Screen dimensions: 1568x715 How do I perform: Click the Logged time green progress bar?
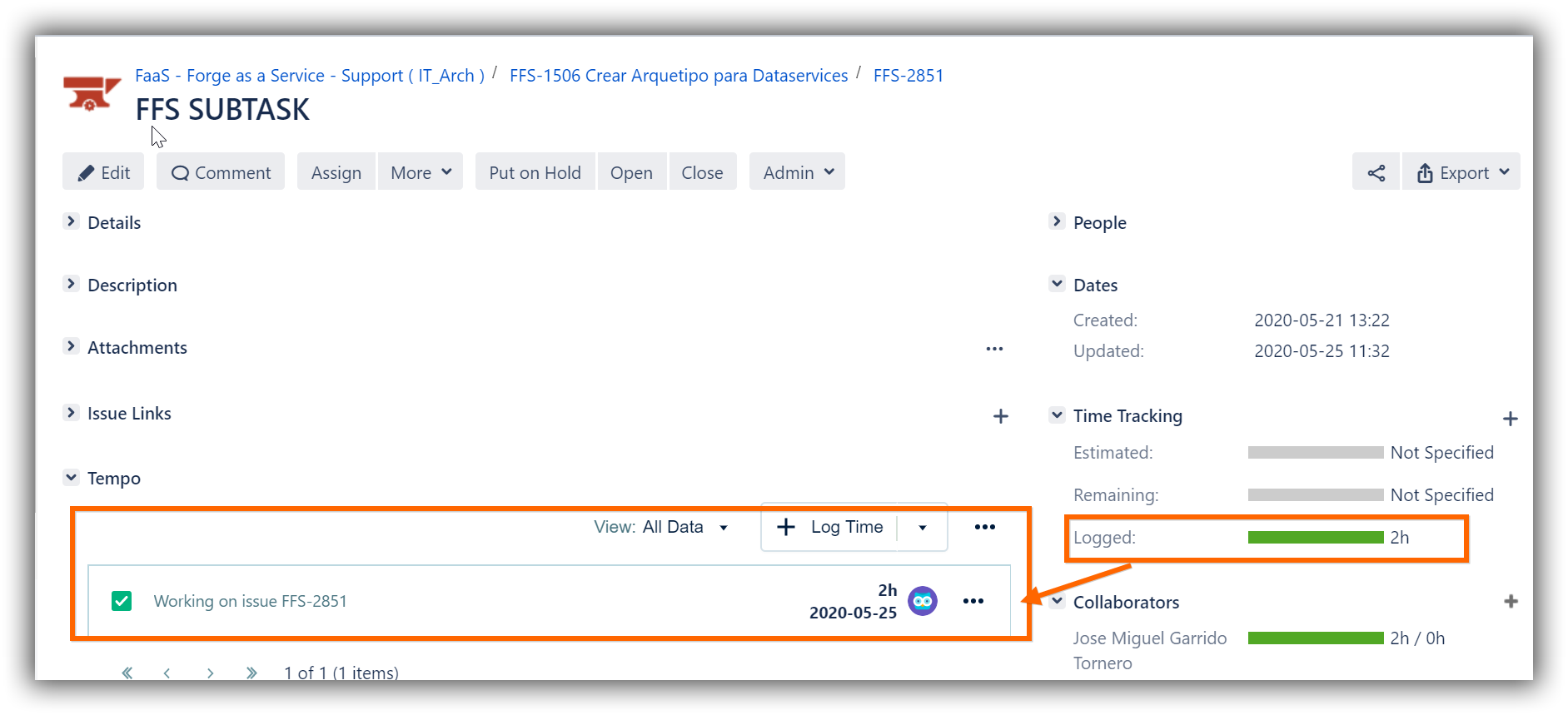click(x=1316, y=538)
